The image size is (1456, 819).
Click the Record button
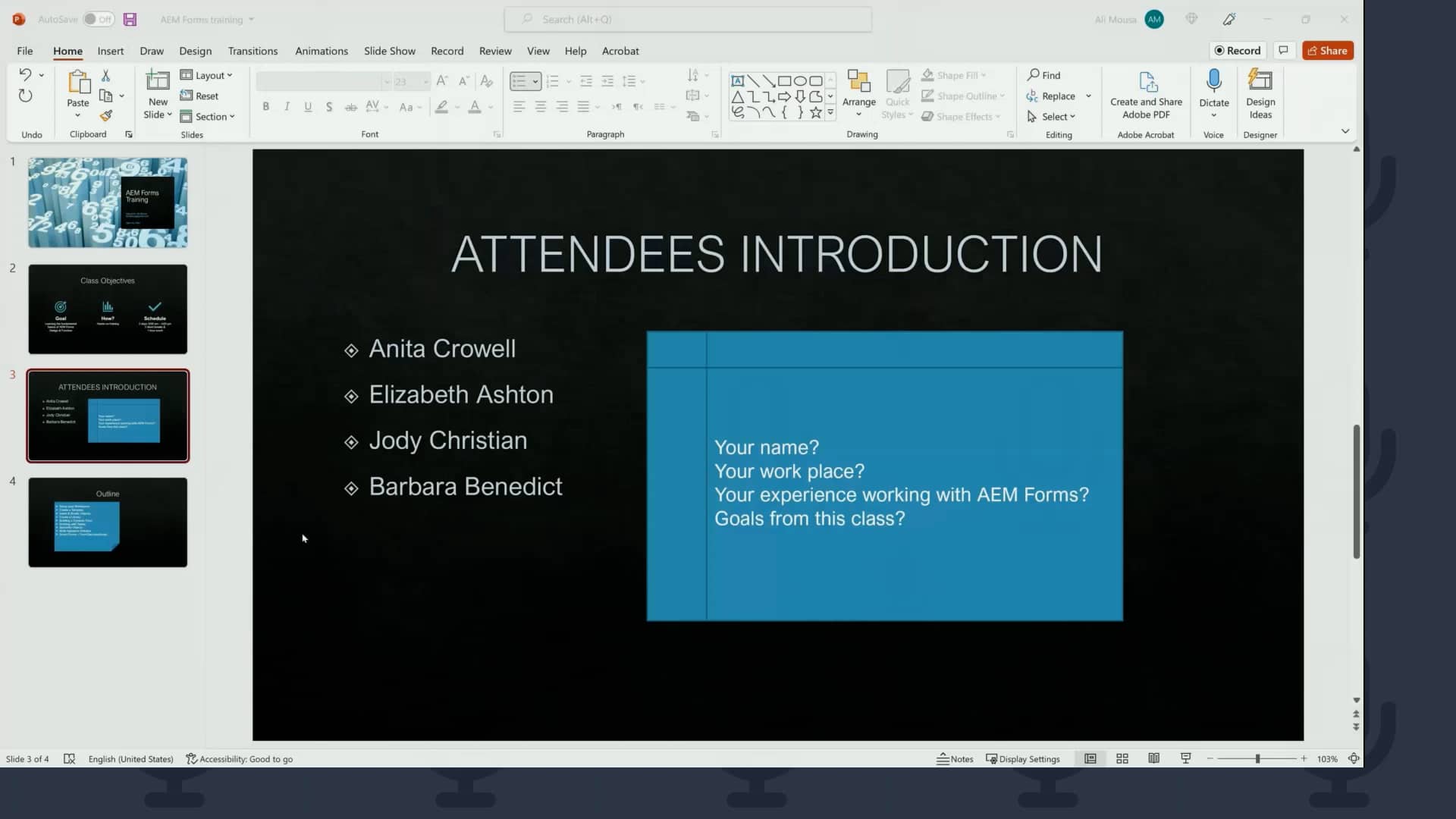coord(1238,50)
